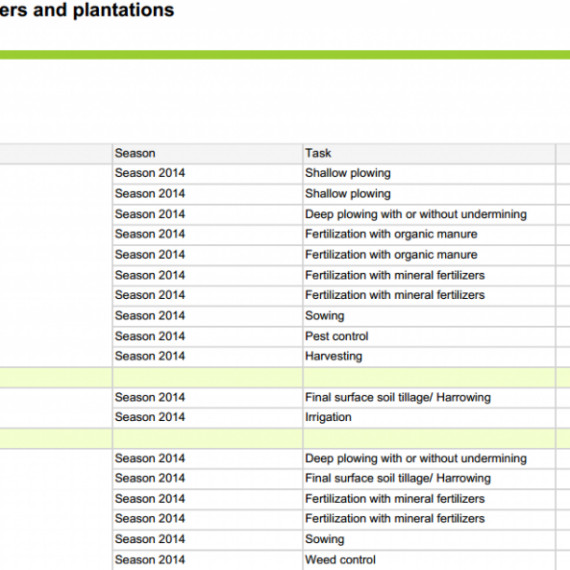Screen dimensions: 570x570
Task: Click the first green separator row
Action: click(x=285, y=377)
